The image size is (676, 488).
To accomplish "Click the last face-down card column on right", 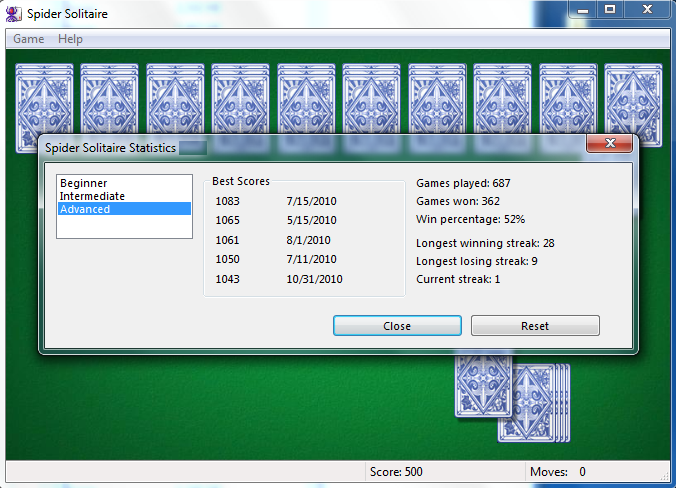I will coord(632,99).
